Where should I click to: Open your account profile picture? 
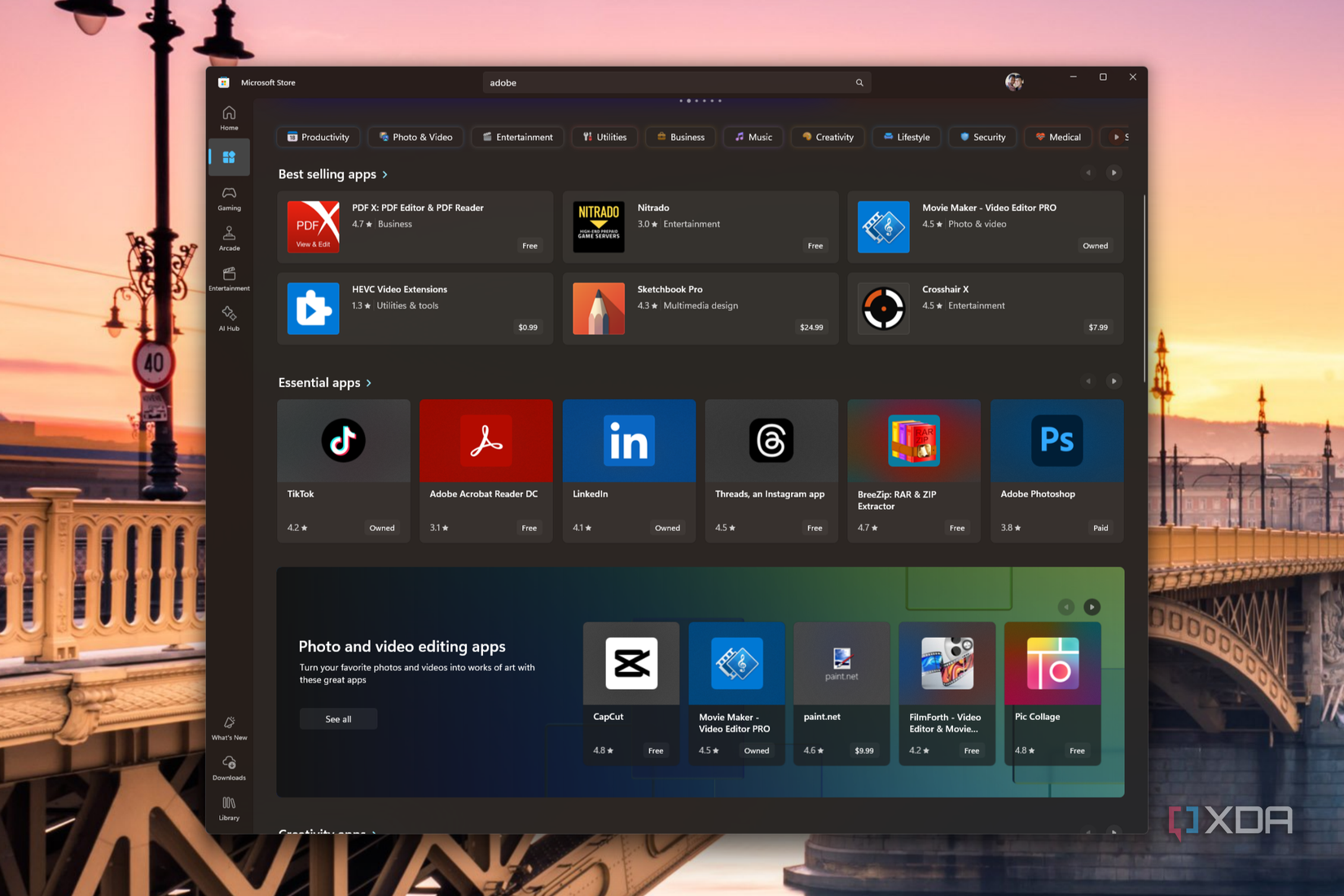tap(1014, 81)
